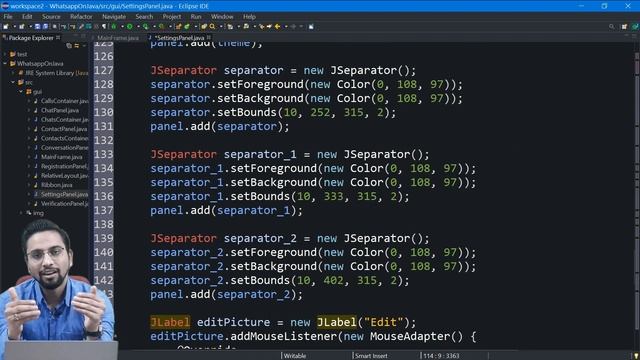
Task: Select ChatPanel.java in Package Explorer
Action: coord(60,110)
